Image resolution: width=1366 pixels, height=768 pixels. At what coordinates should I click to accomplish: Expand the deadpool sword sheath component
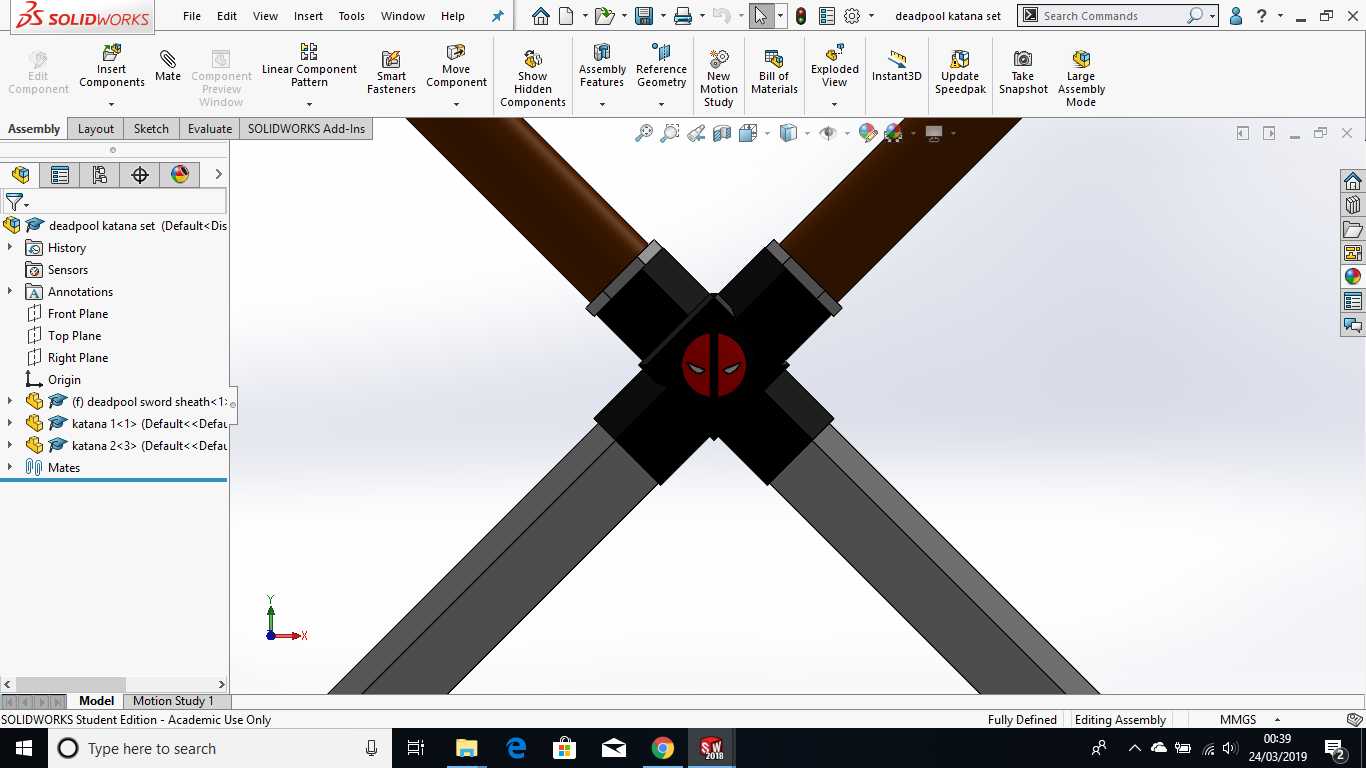(x=10, y=401)
